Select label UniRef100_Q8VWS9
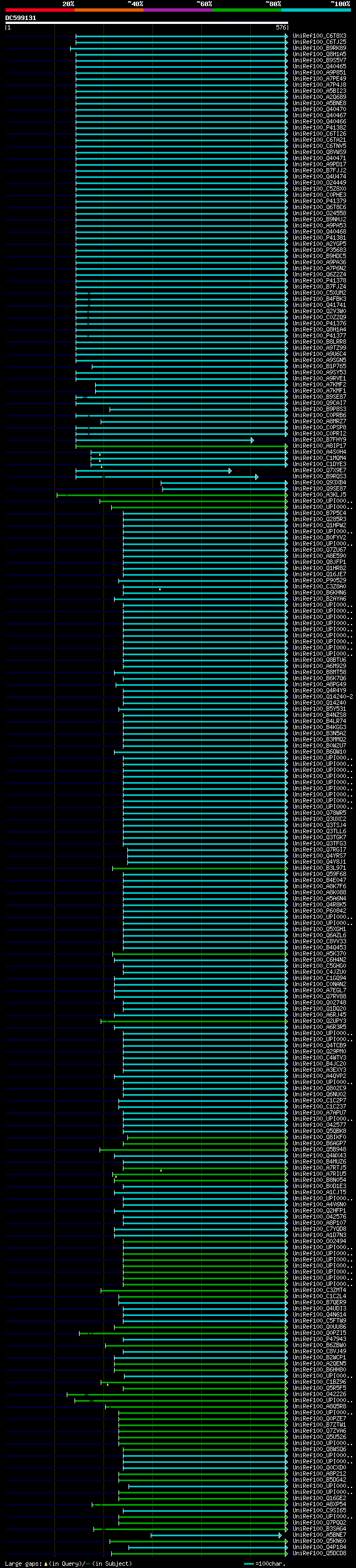The width and height of the screenshot is (356, 1568). click(319, 152)
